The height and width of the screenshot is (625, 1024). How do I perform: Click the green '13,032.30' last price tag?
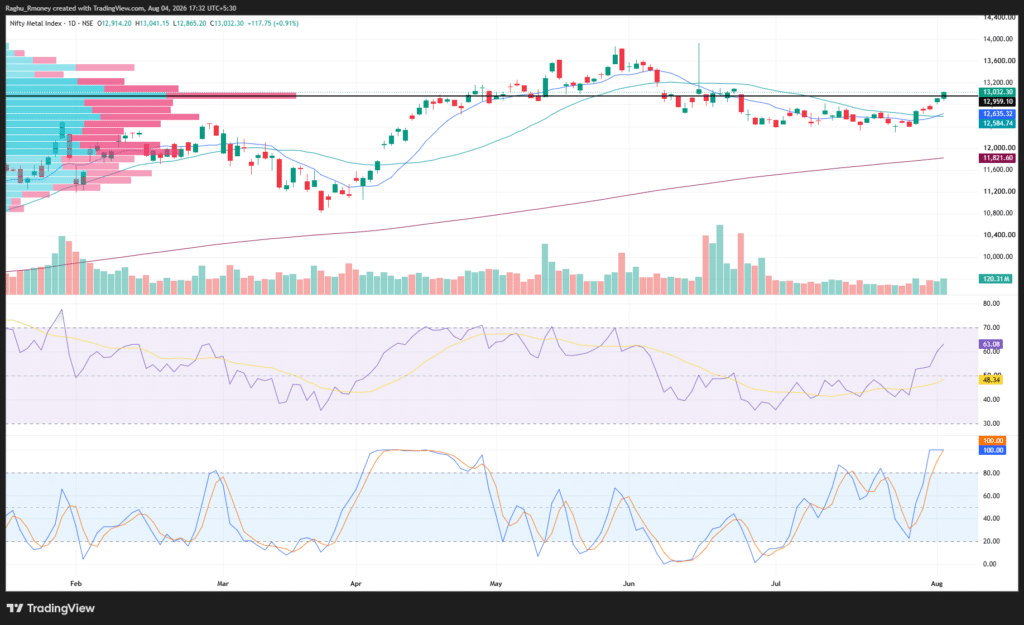[x=997, y=92]
